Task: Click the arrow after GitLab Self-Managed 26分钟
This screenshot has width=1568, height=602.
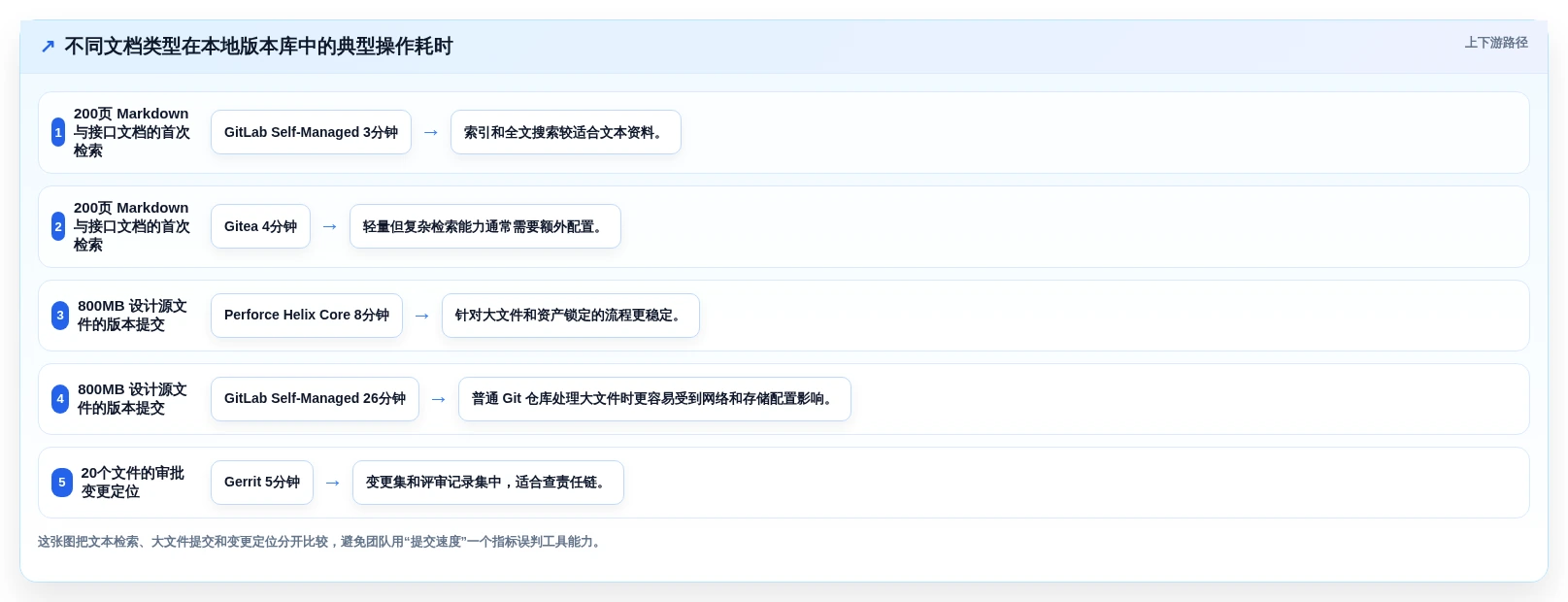Action: (439, 399)
